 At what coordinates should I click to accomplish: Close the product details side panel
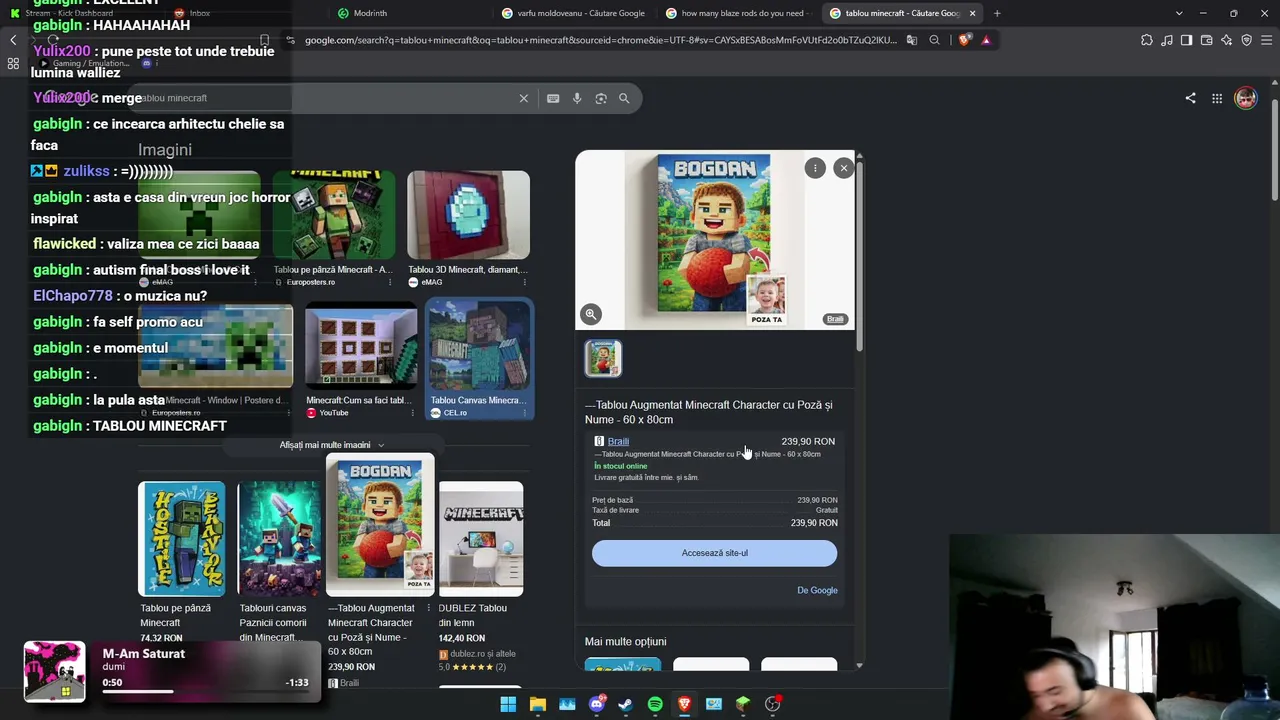click(x=843, y=168)
